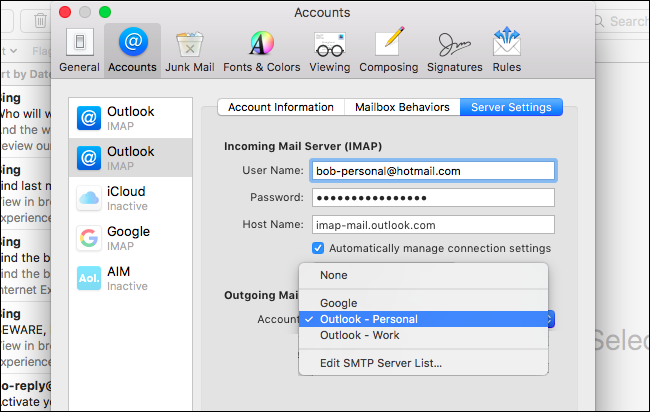Click the Host Name field
Viewport: 650px width, 412px height.
coord(433,225)
